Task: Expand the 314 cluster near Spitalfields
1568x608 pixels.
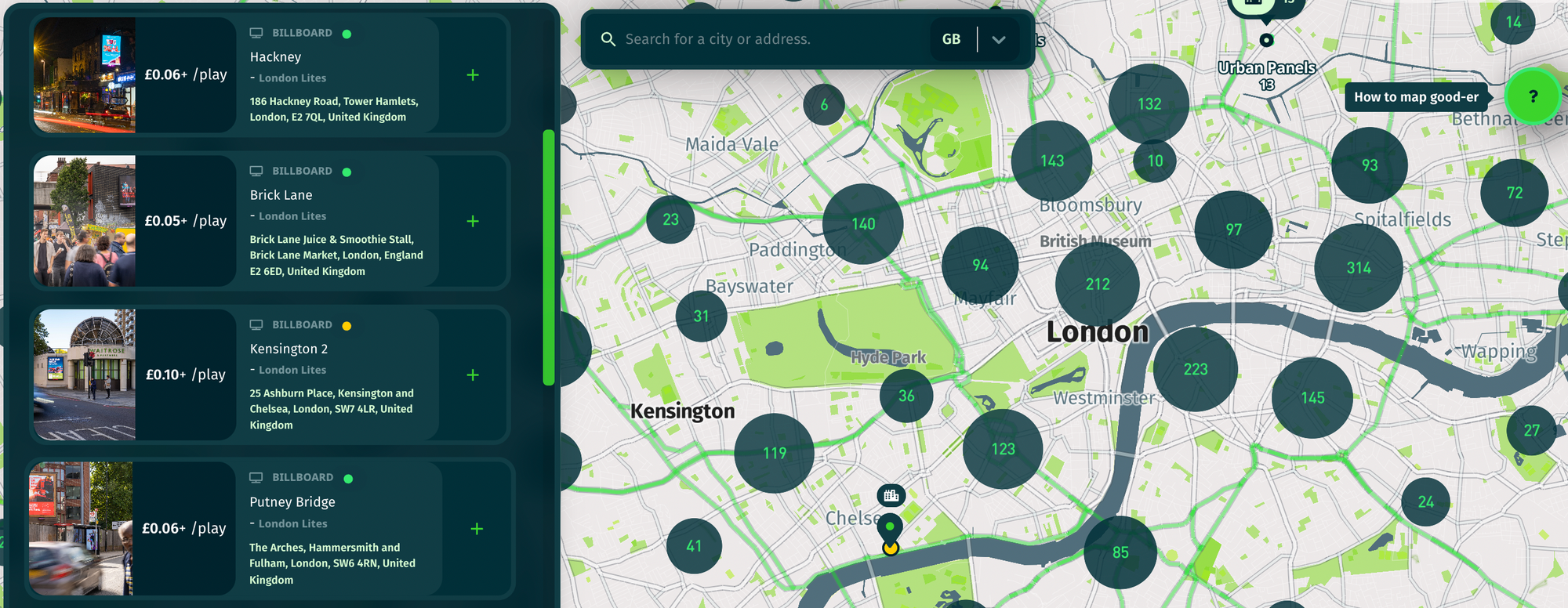Action: pyautogui.click(x=1359, y=268)
